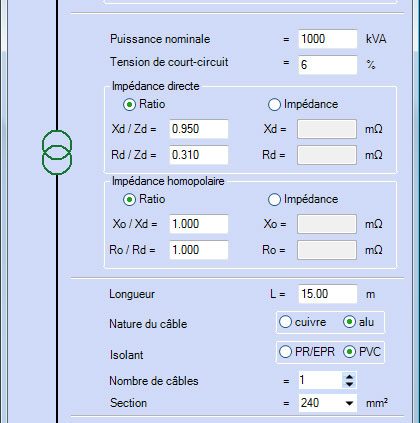Image resolution: width=420 pixels, height=423 pixels.
Task: Click the Nombre de câbles value field
Action: click(321, 380)
